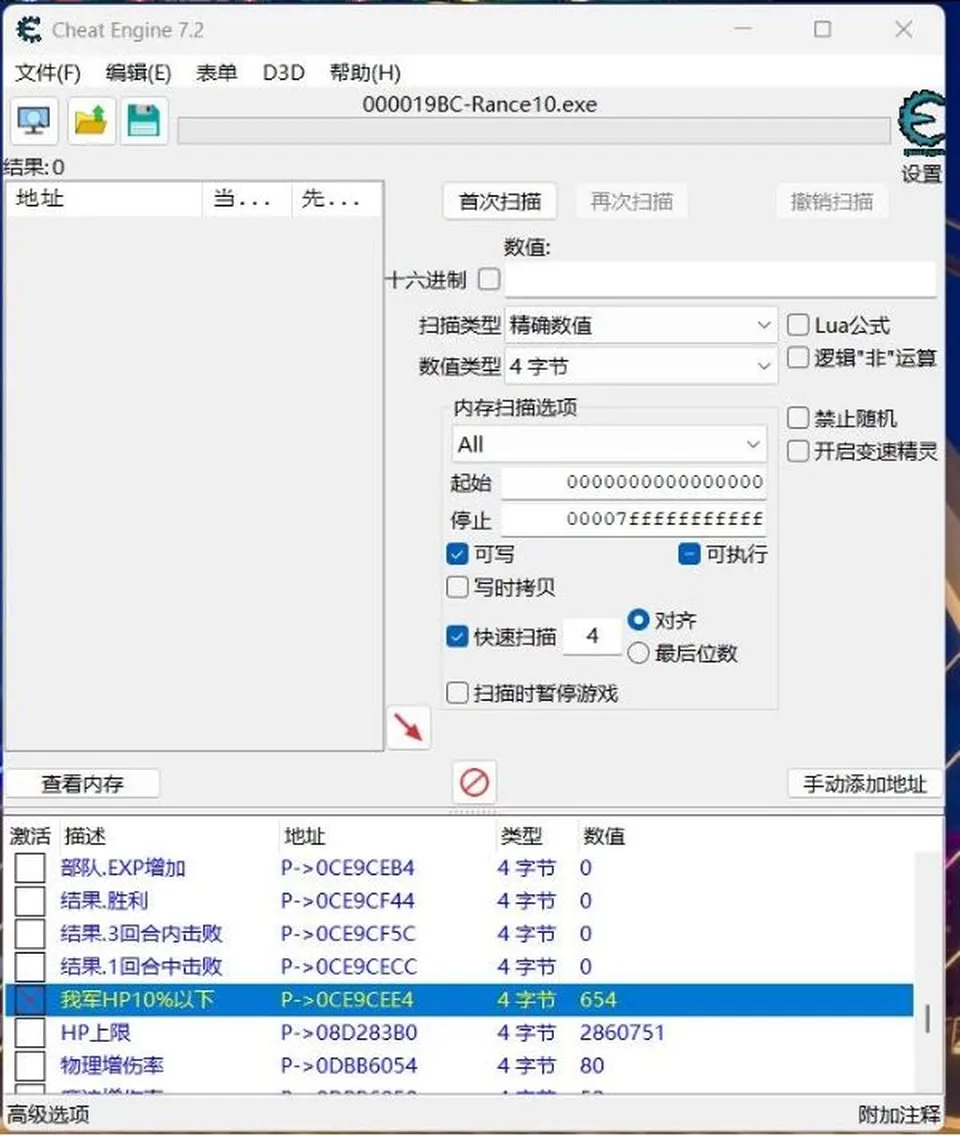
Task: Click the open folder file icon
Action: tap(91, 120)
